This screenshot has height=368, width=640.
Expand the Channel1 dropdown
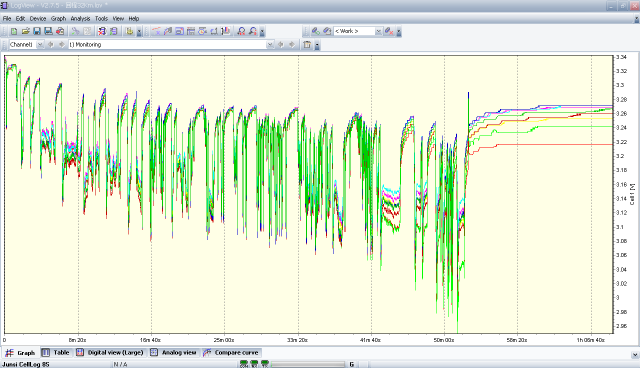click(x=40, y=44)
